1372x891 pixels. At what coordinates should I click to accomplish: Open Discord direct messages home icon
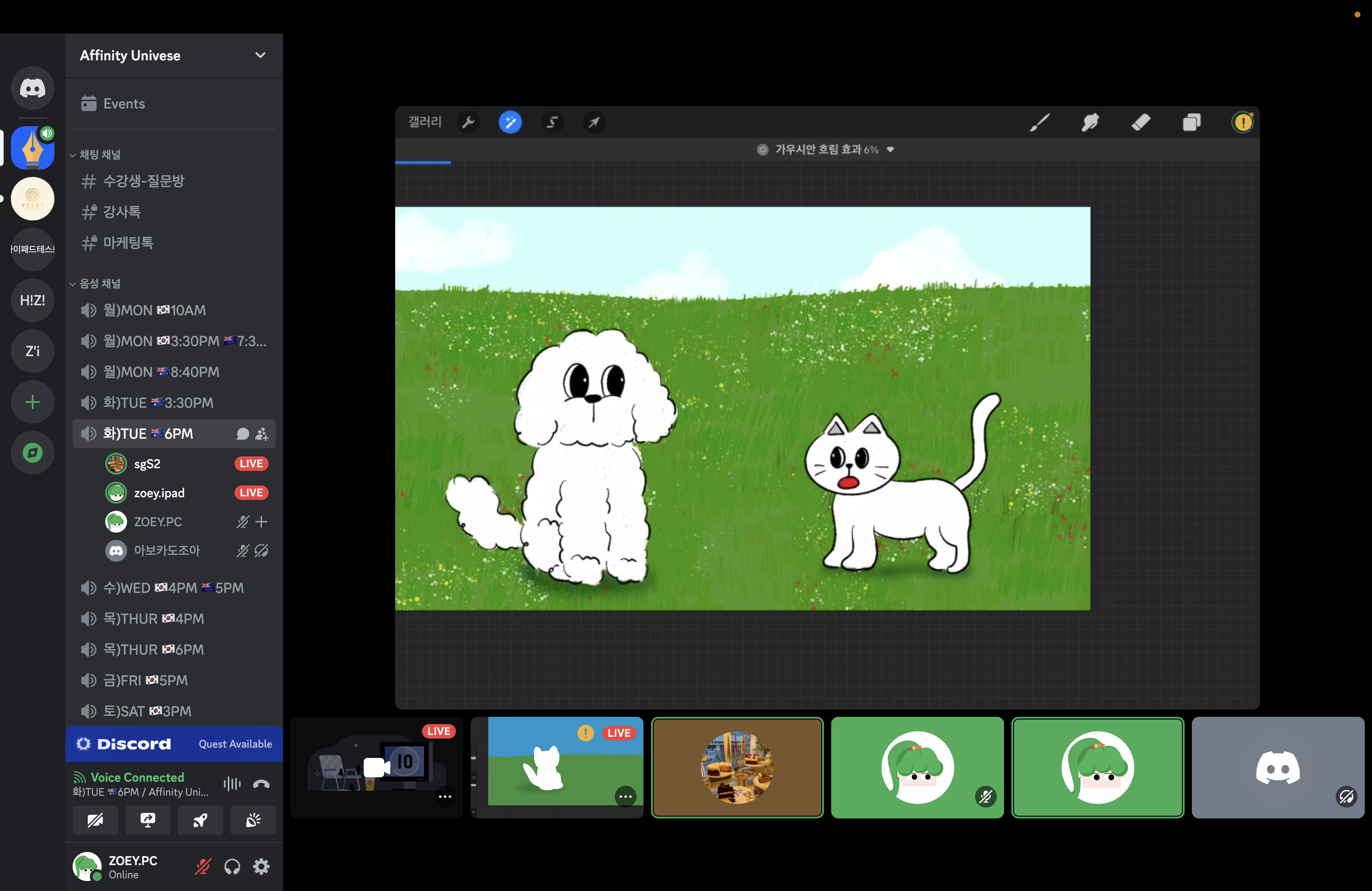pos(32,88)
